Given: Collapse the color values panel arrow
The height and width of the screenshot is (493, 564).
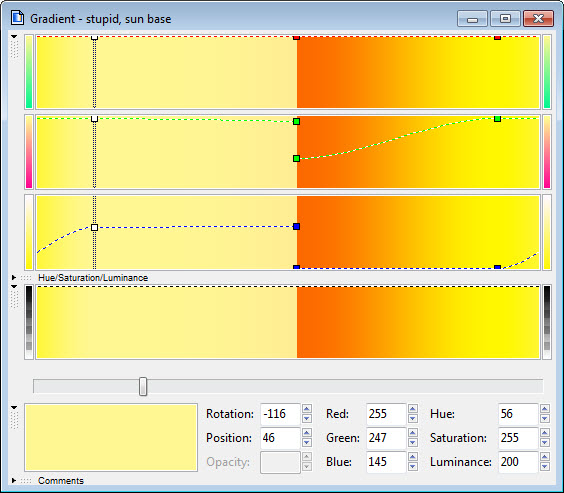Looking at the screenshot, I should [14, 407].
